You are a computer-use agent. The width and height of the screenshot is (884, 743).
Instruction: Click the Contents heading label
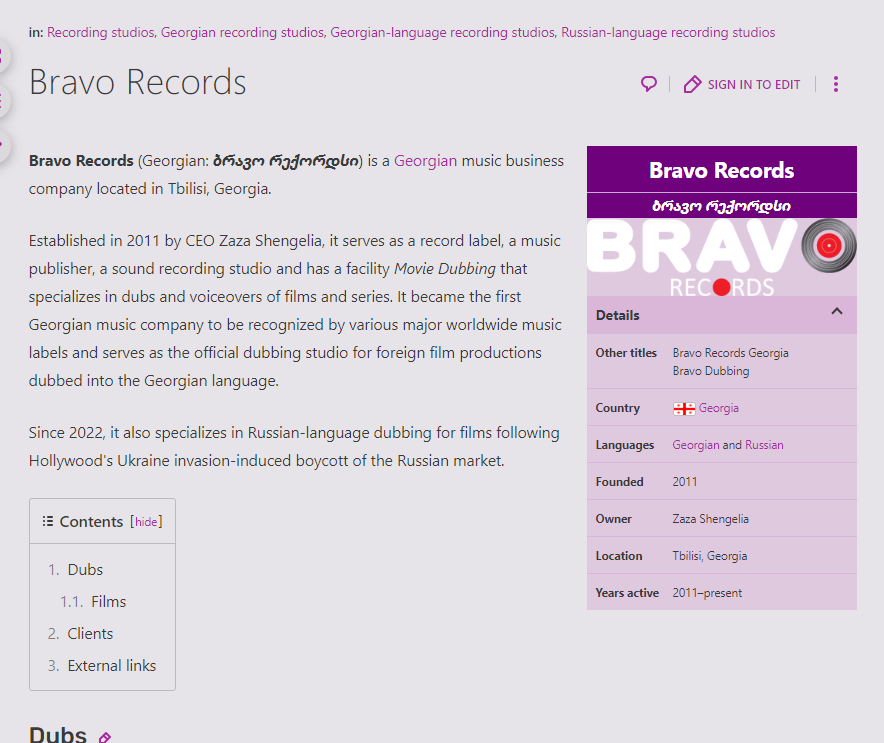pyautogui.click(x=91, y=521)
